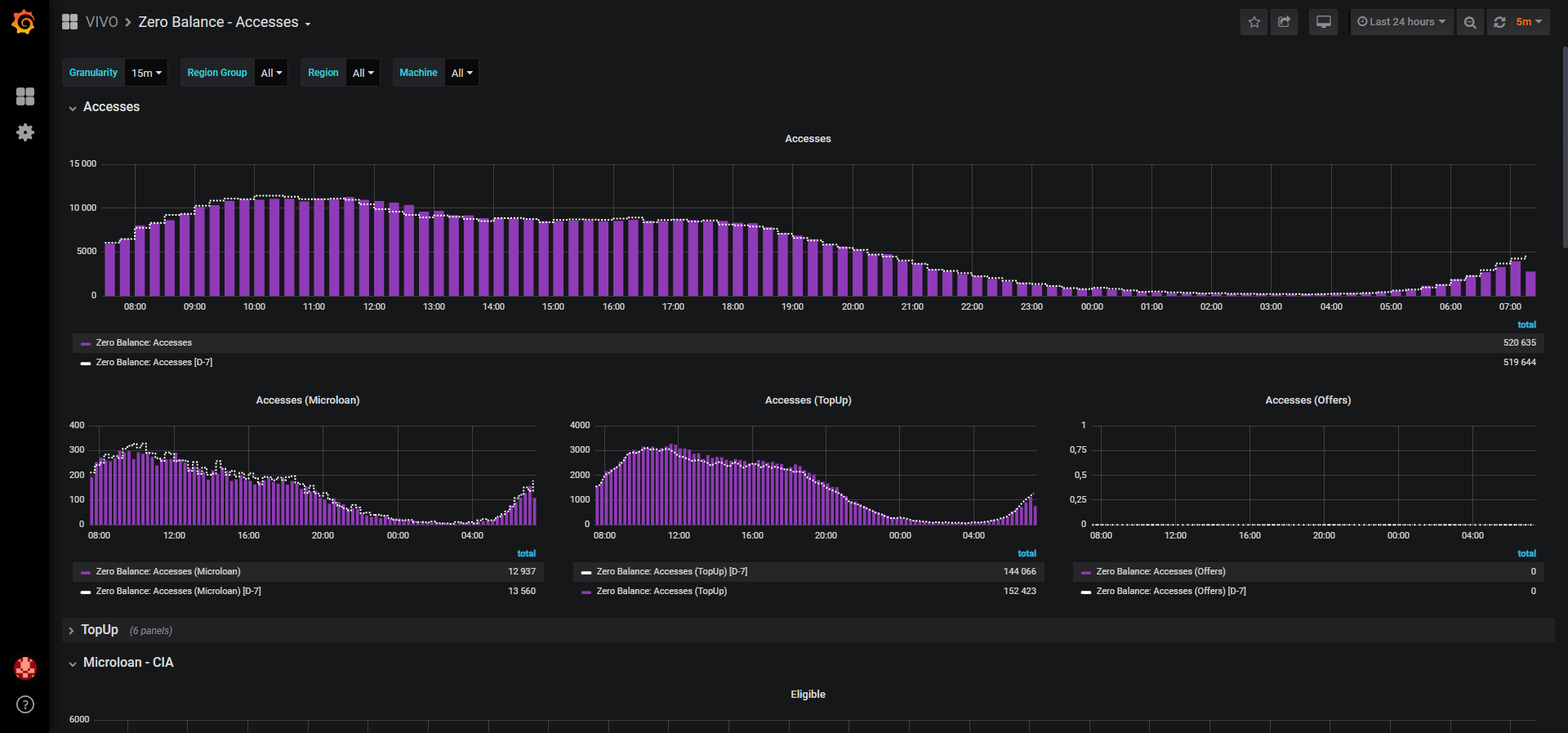Open Configuration gear in sidebar

click(25, 132)
